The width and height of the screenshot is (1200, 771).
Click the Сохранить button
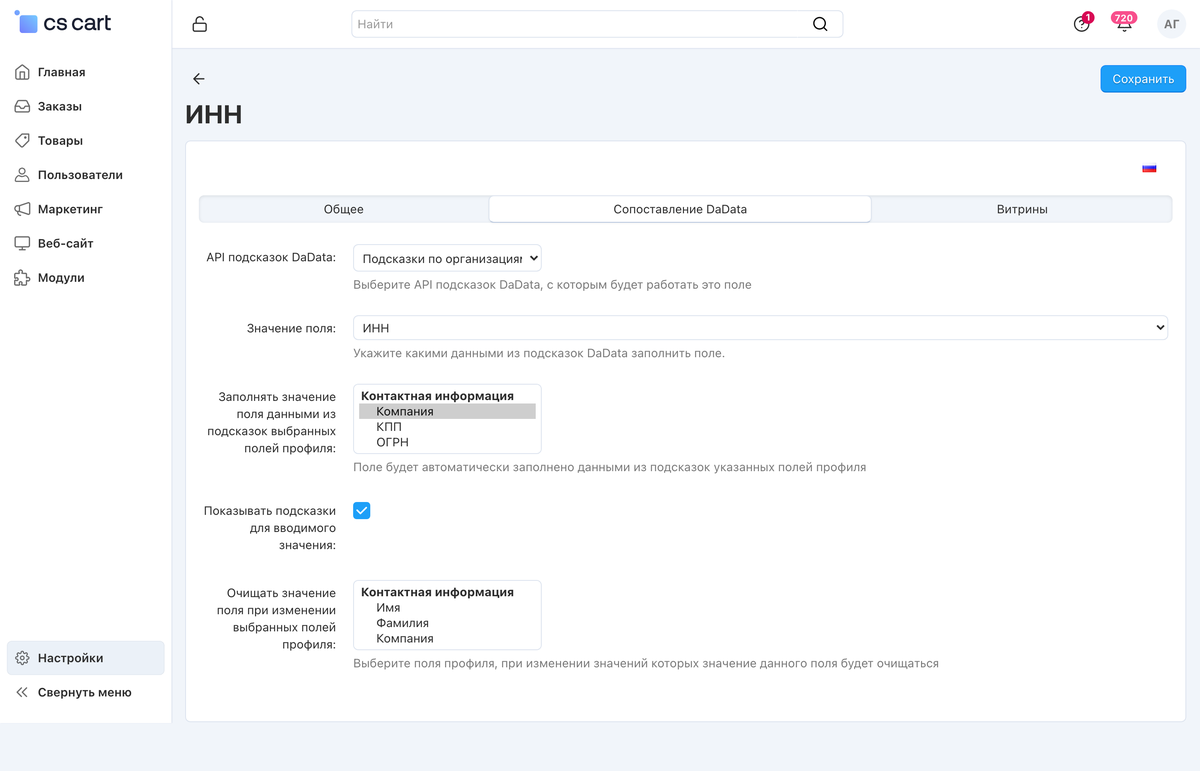pos(1143,79)
